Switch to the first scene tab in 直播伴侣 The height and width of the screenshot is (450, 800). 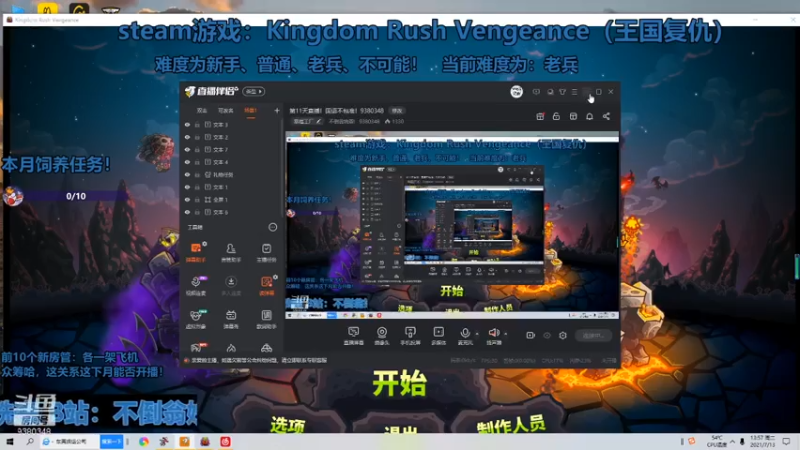pyautogui.click(x=202, y=110)
